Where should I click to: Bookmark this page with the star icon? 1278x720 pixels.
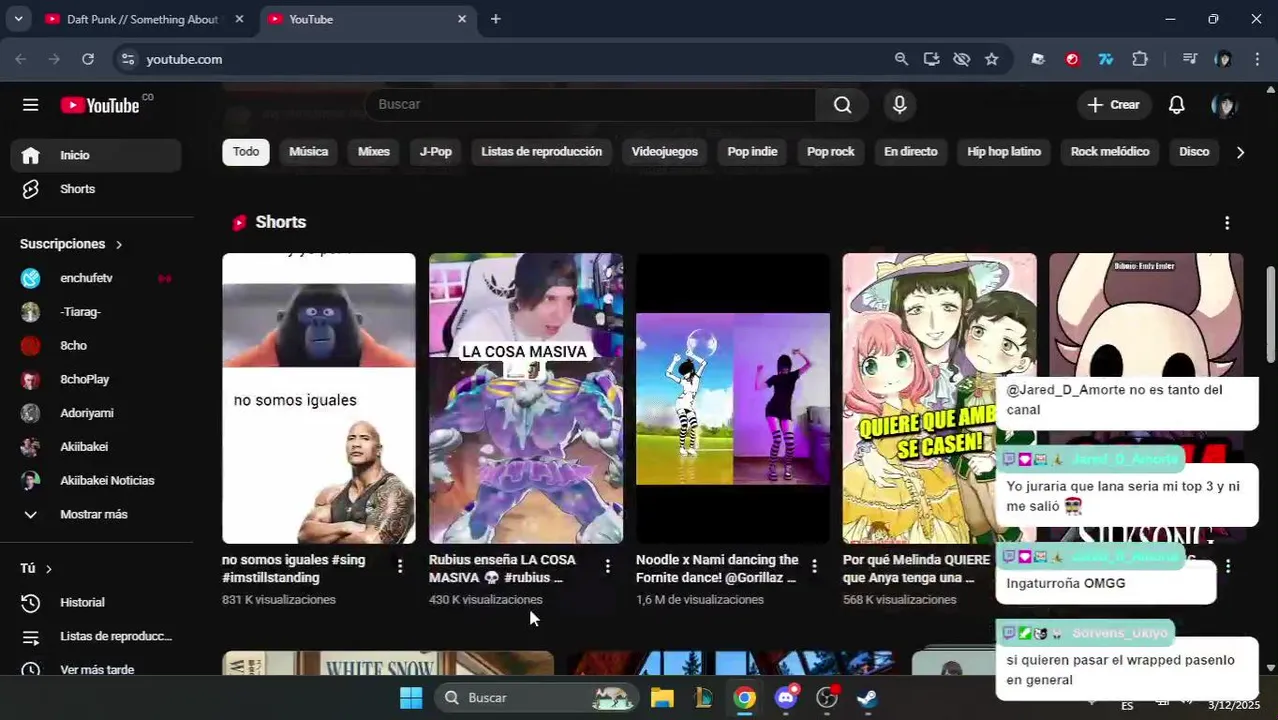[x=991, y=59]
